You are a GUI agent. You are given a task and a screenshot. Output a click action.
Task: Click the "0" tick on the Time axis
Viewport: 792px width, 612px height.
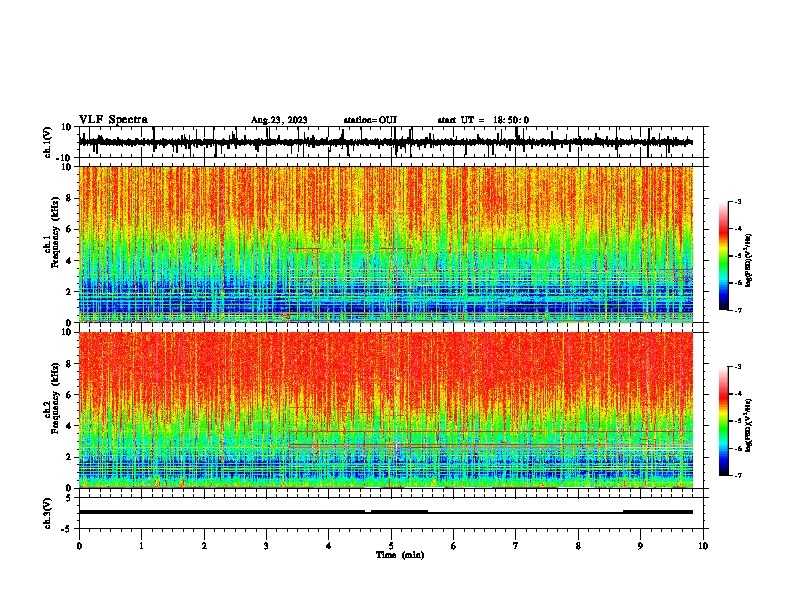click(79, 546)
